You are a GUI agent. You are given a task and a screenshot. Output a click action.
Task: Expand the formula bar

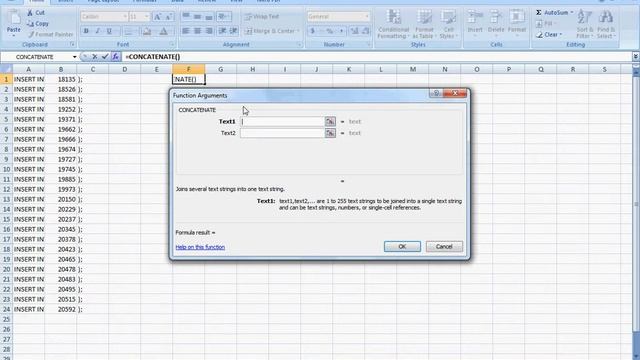click(x=636, y=57)
